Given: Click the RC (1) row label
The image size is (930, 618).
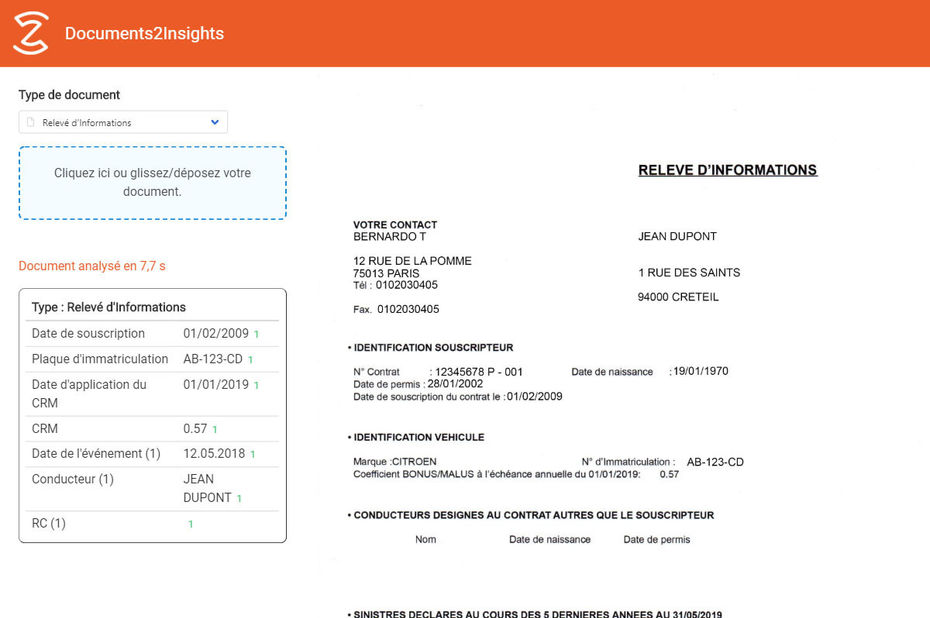Looking at the screenshot, I should [x=49, y=523].
